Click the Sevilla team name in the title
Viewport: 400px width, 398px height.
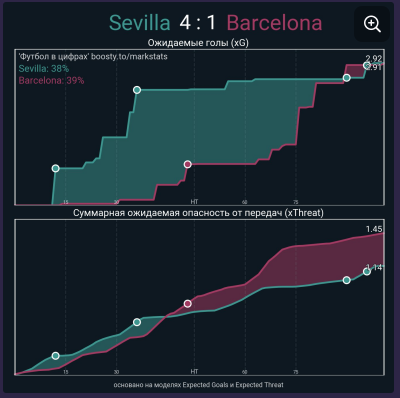pyautogui.click(x=140, y=23)
